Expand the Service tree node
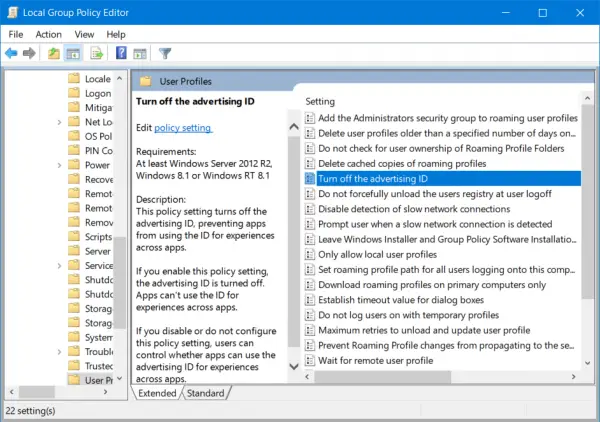Screen dimensions: 600x422 click(59, 266)
